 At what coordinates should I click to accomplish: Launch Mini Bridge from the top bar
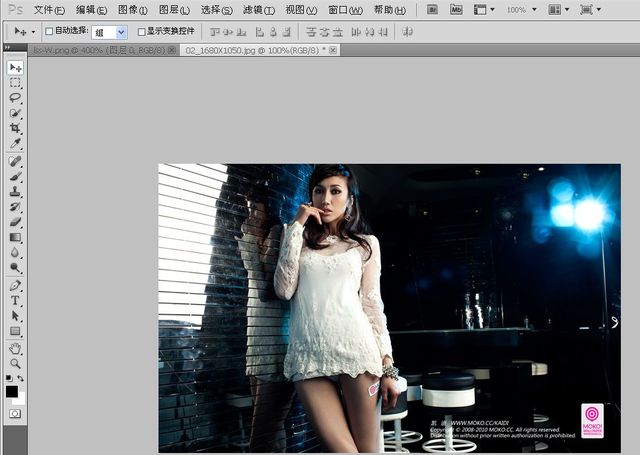[456, 9]
